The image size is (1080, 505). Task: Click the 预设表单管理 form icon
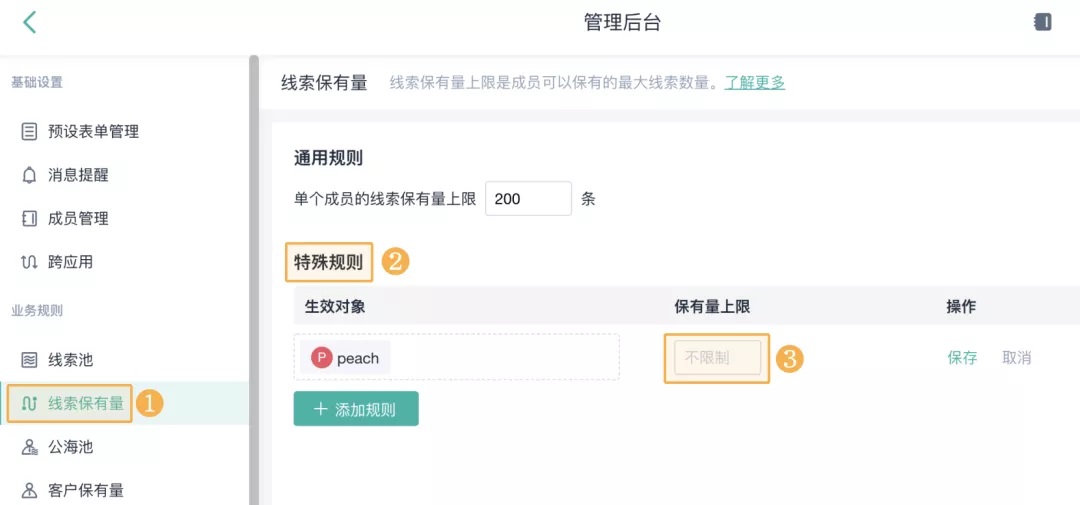(x=29, y=132)
